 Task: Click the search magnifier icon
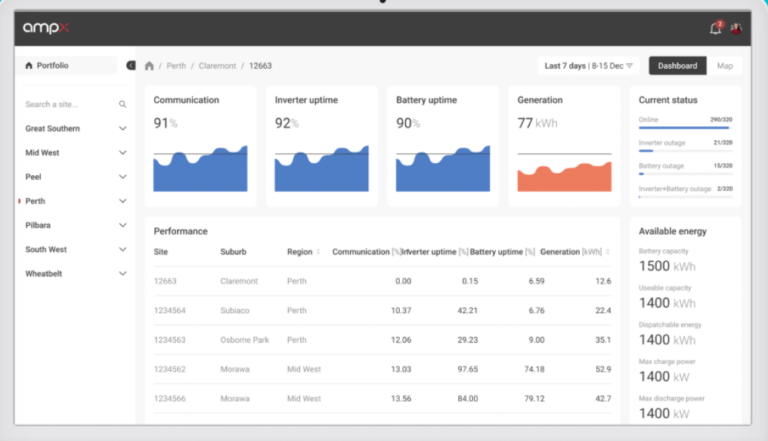pos(123,104)
